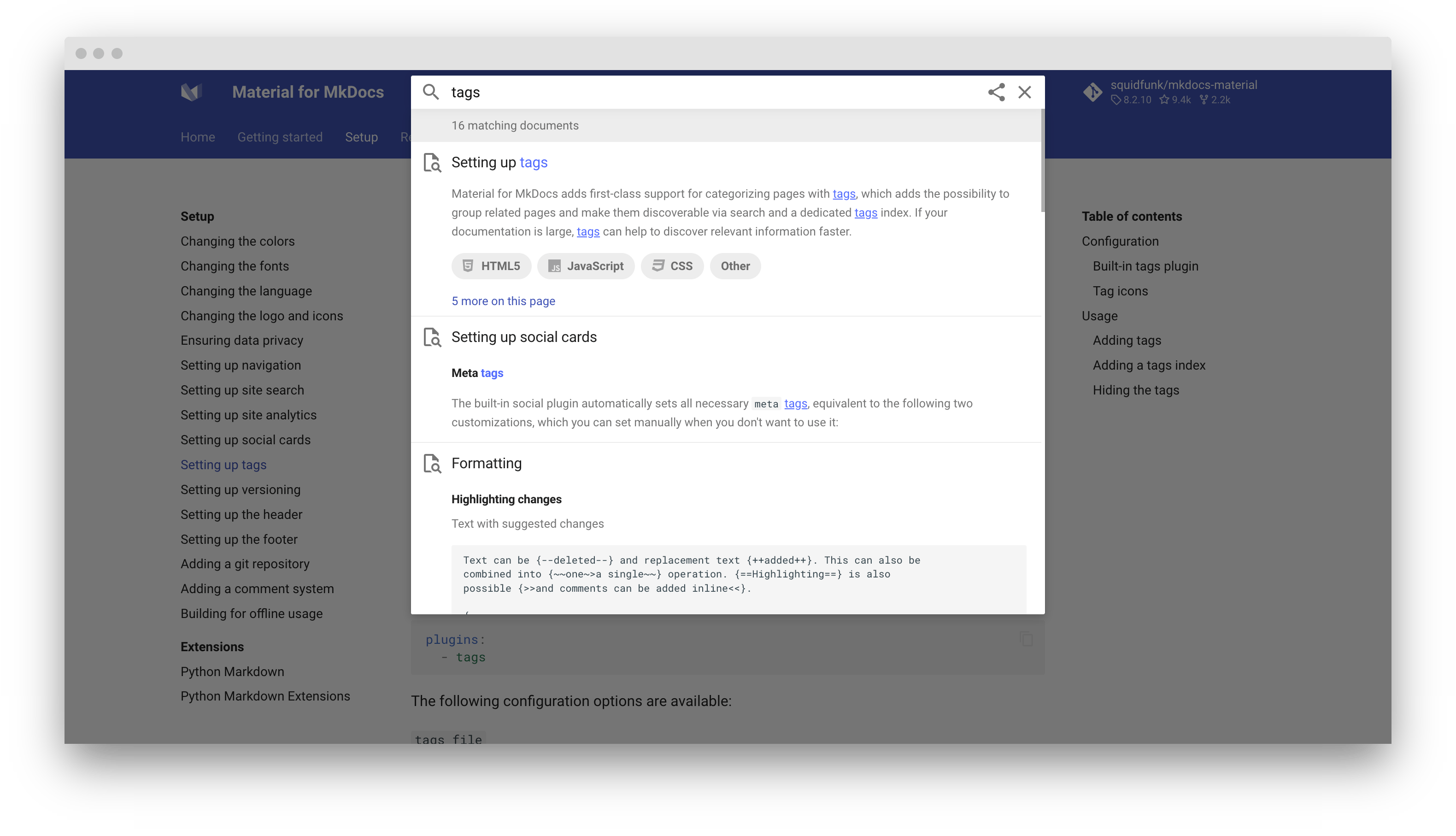The width and height of the screenshot is (1456, 836).
Task: Open Setting up versioning sidebar link
Action: (x=241, y=490)
